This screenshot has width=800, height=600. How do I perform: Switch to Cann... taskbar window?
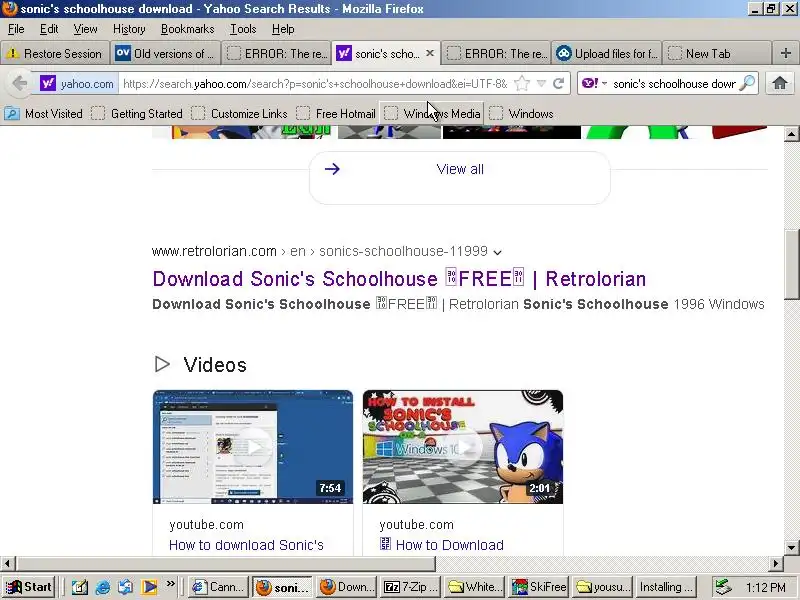point(219,587)
